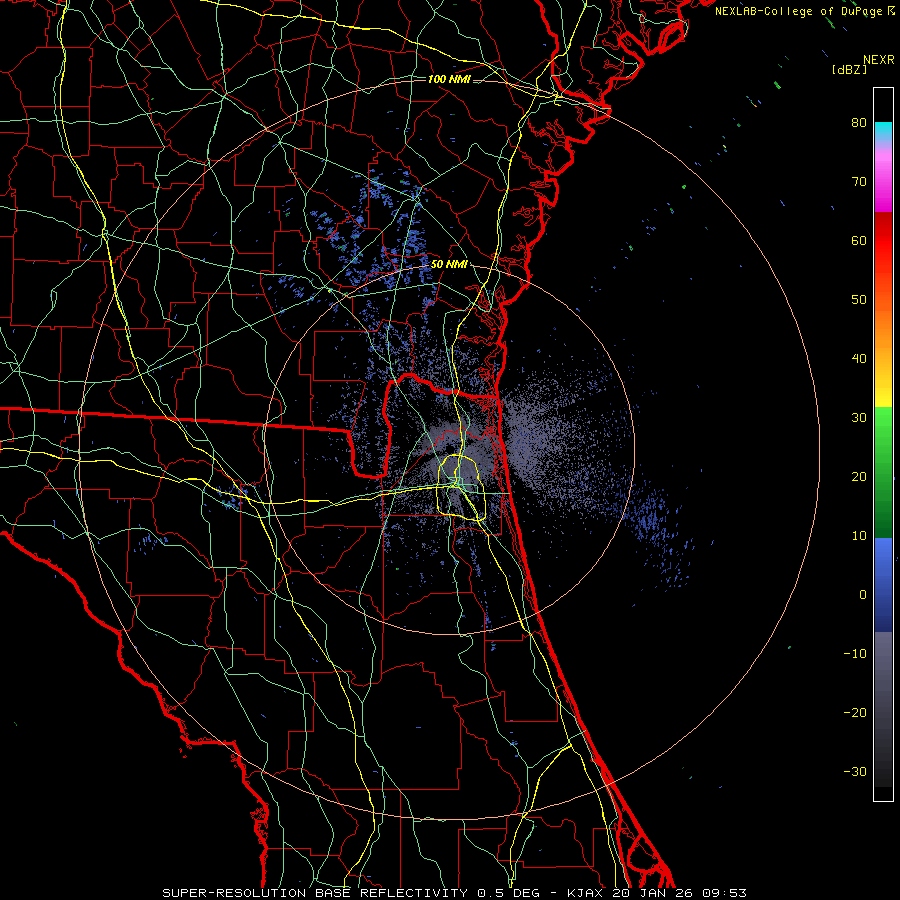Viewport: 900px width, 900px height.
Task: Click the 70 value on dBZ scale
Action: tap(859, 182)
